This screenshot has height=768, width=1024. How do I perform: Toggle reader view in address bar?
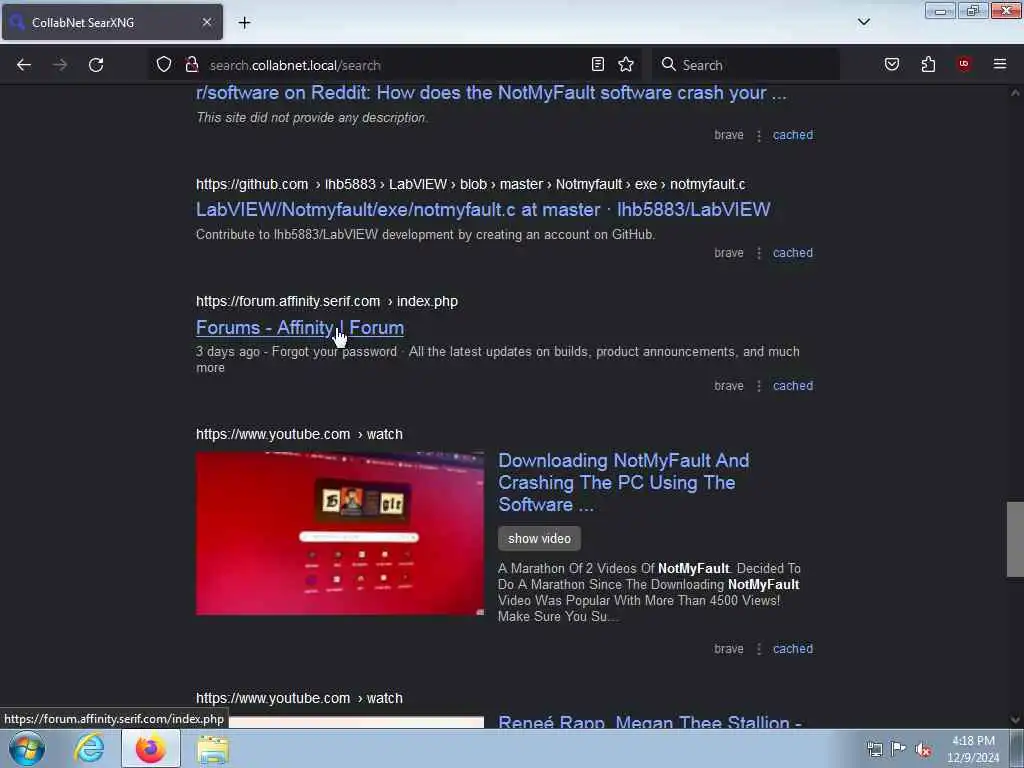tap(598, 64)
